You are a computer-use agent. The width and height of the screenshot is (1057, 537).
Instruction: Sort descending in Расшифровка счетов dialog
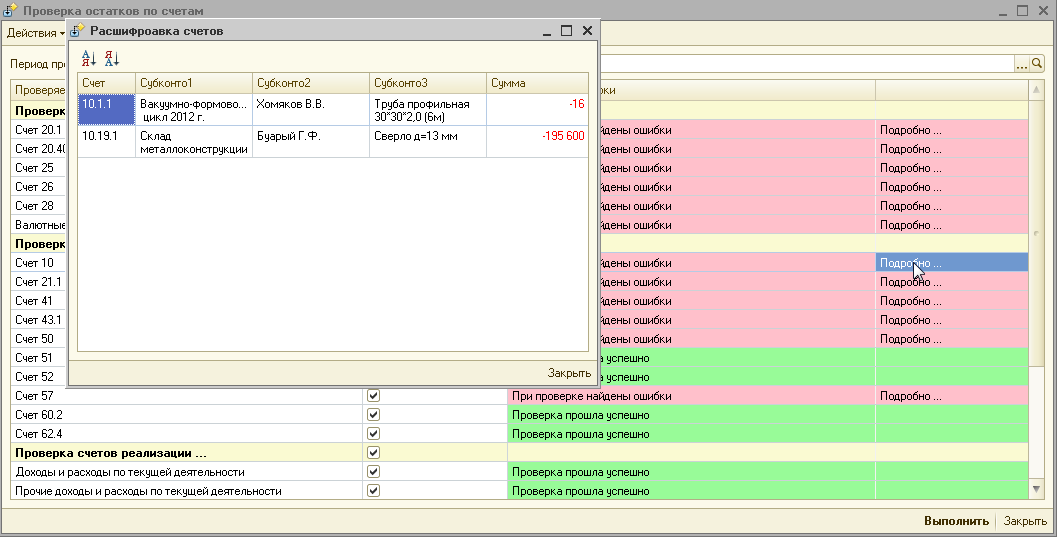coord(111,59)
